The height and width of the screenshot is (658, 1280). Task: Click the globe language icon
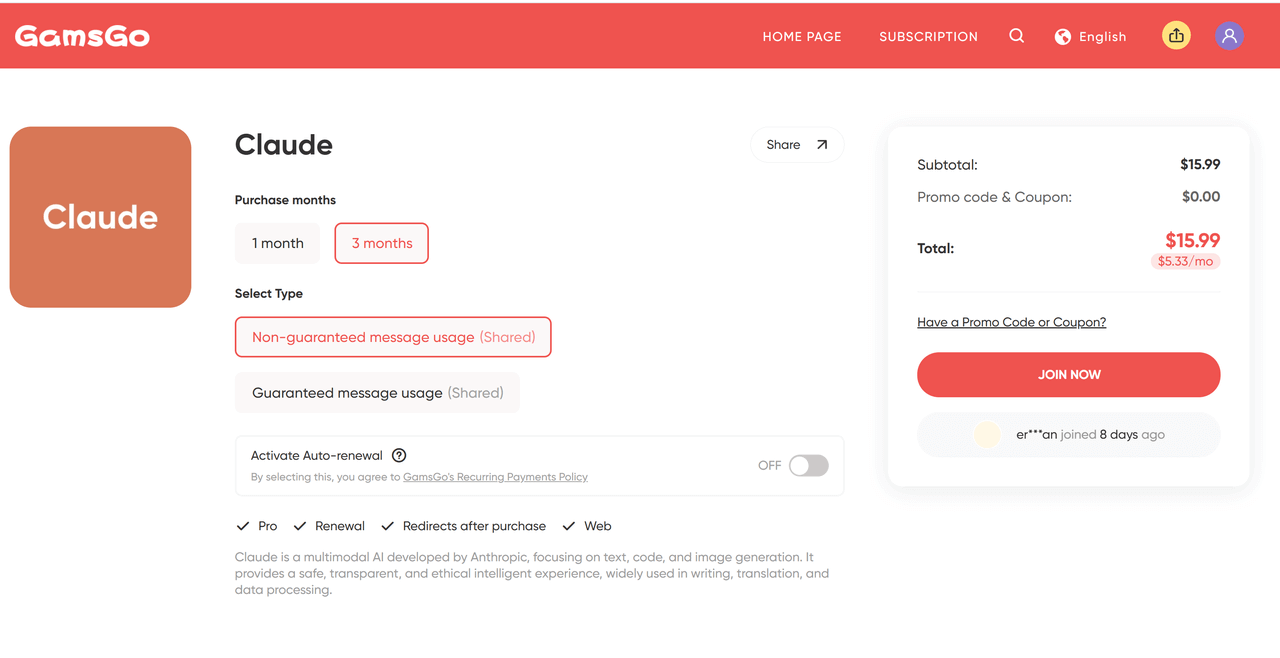point(1063,37)
